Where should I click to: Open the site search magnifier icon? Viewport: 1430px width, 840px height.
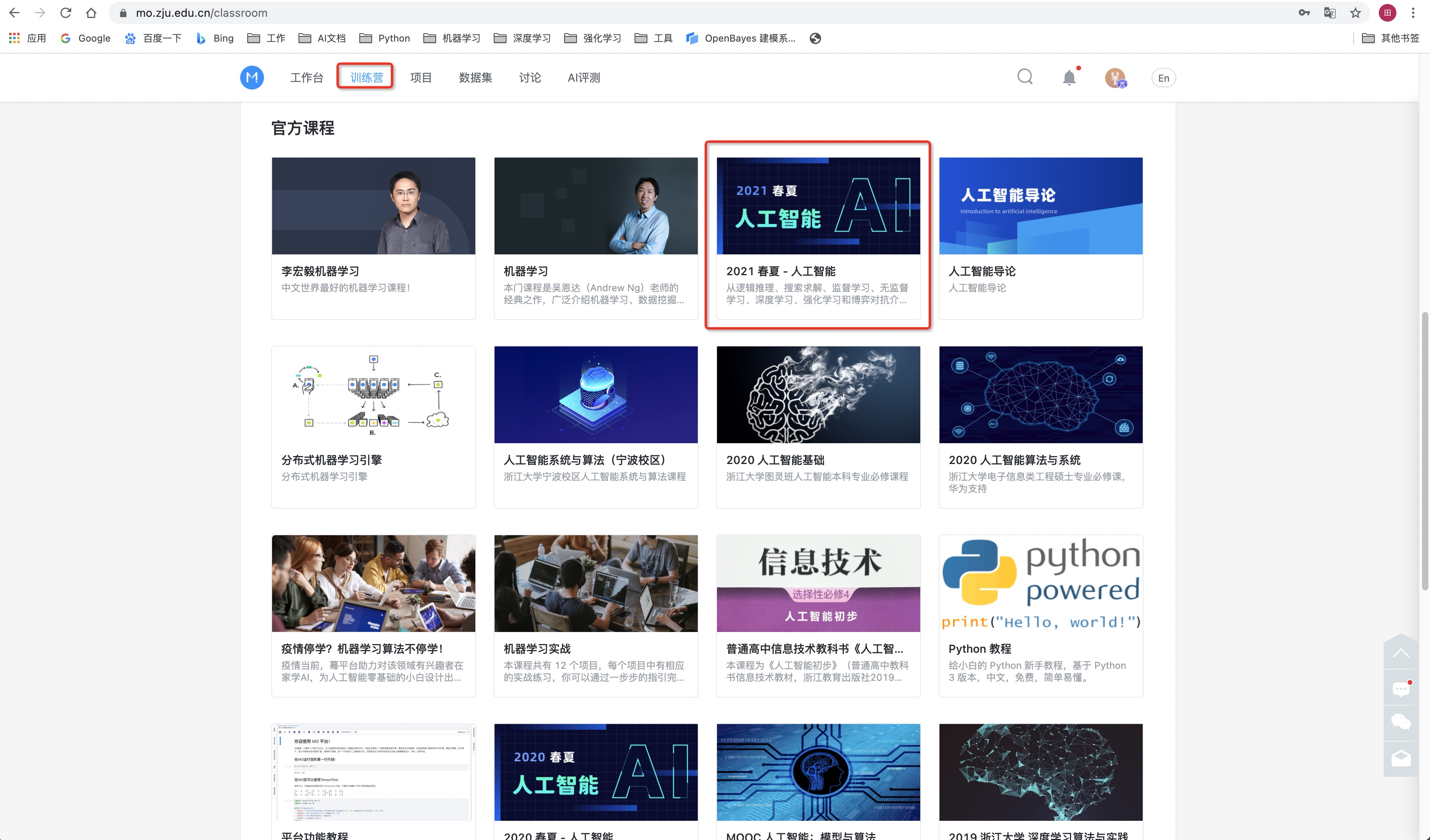pos(1025,77)
